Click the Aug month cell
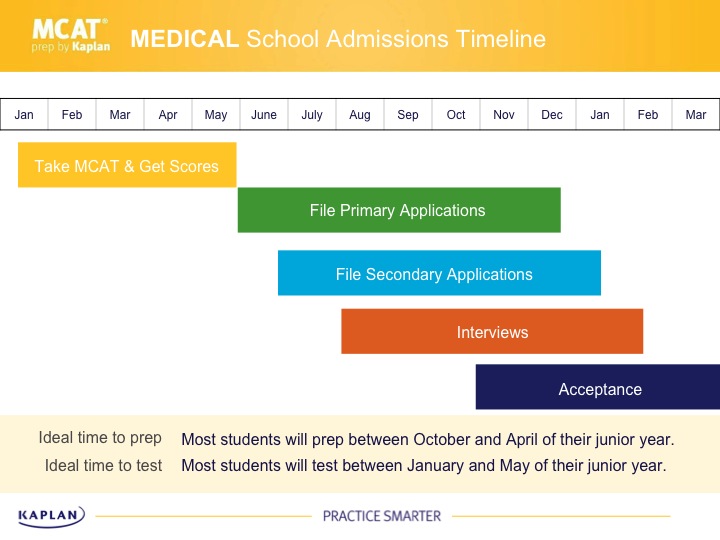Screen dimensions: 720x540 click(x=360, y=115)
